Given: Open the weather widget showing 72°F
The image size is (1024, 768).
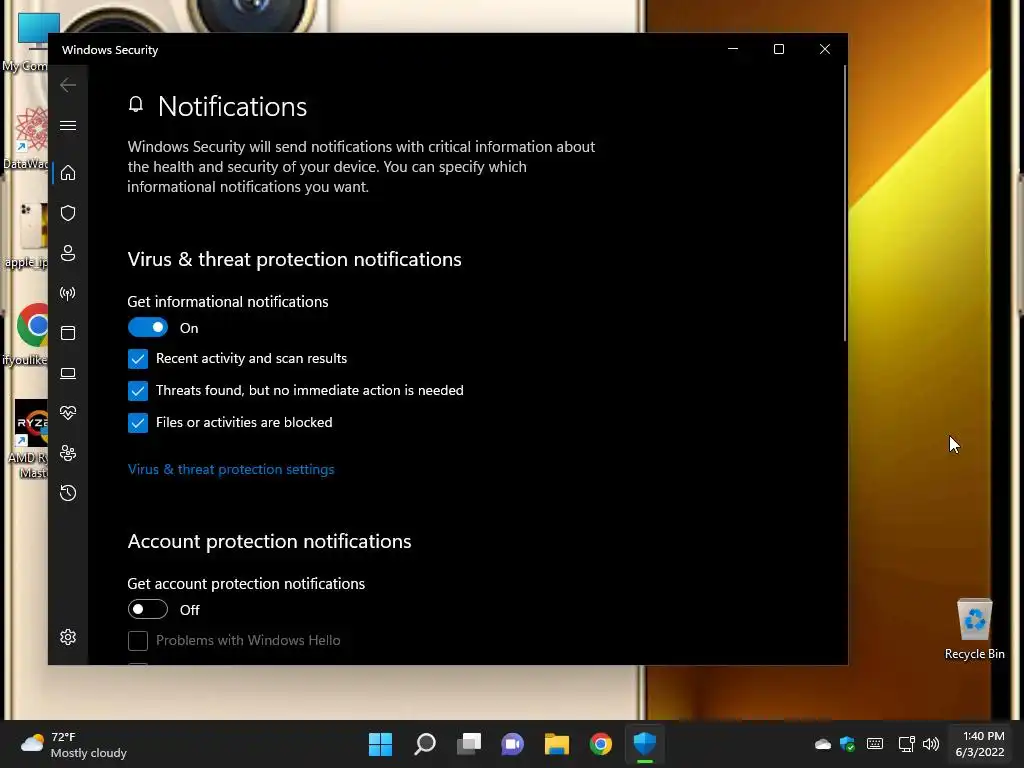Looking at the screenshot, I should pyautogui.click(x=73, y=744).
